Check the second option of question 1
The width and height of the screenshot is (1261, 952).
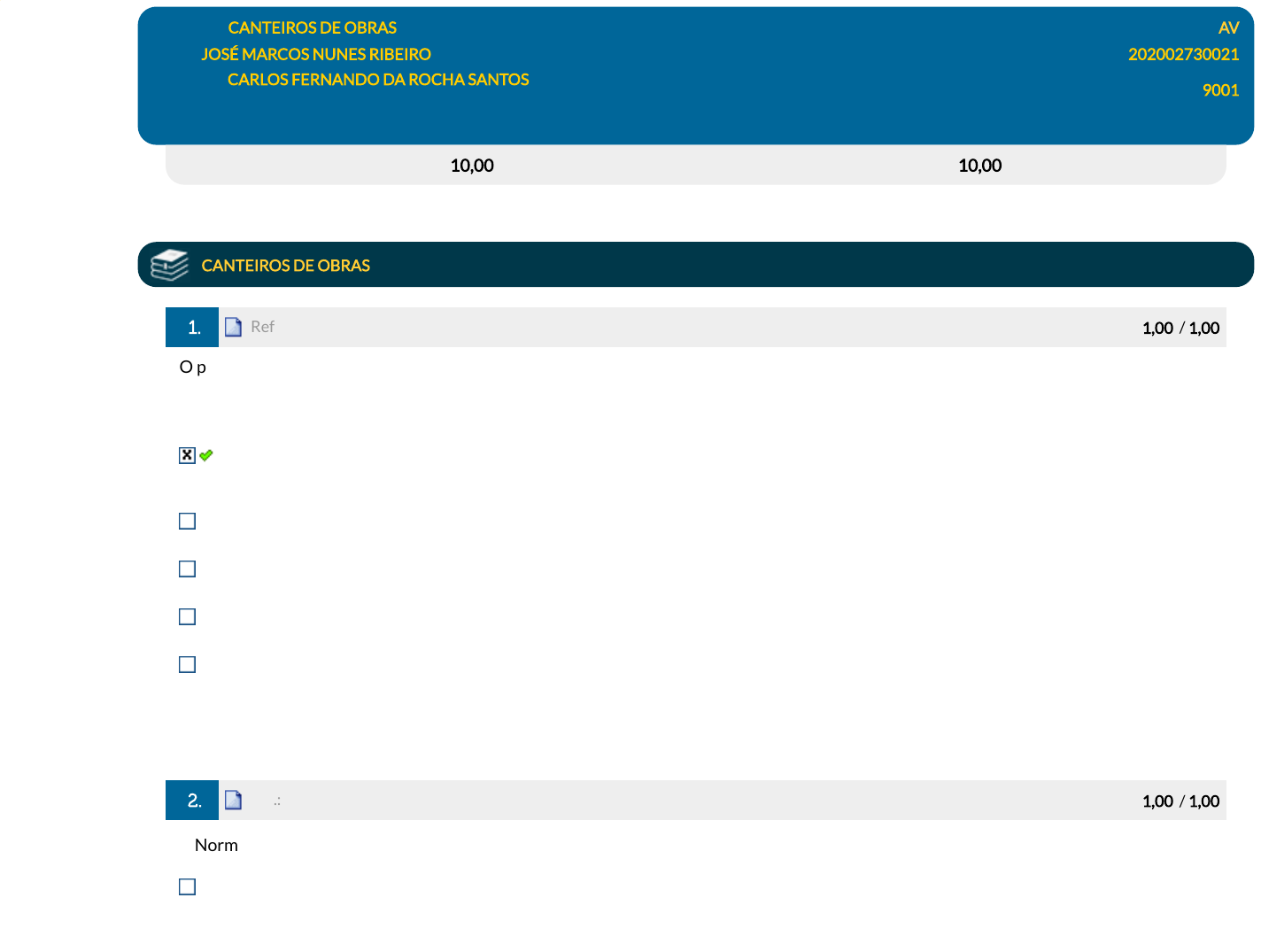coord(187,521)
